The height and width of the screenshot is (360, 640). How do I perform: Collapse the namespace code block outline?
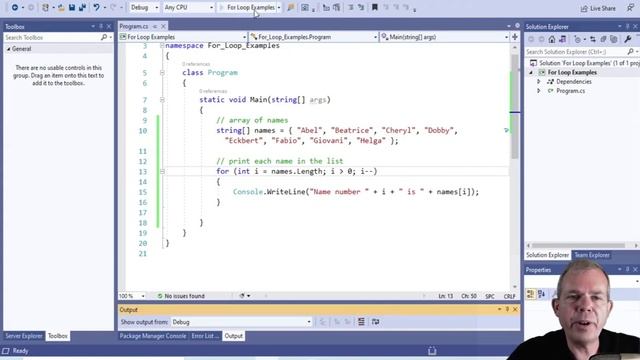(x=162, y=46)
